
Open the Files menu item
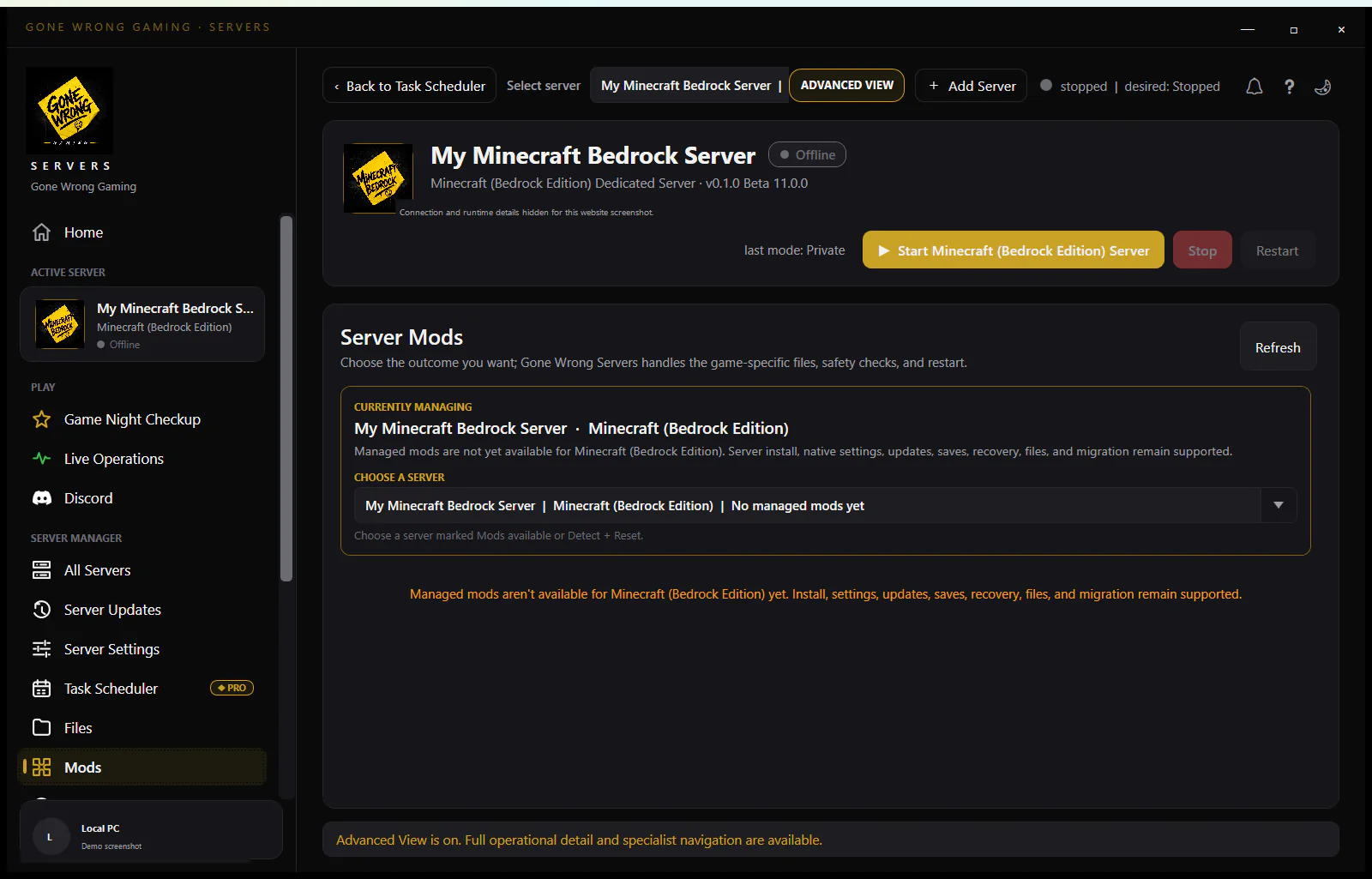(x=142, y=728)
